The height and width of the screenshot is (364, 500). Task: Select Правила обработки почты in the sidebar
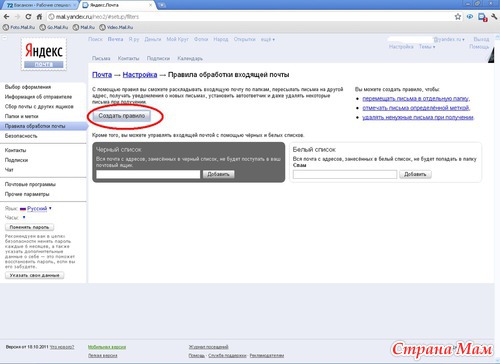[x=43, y=126]
